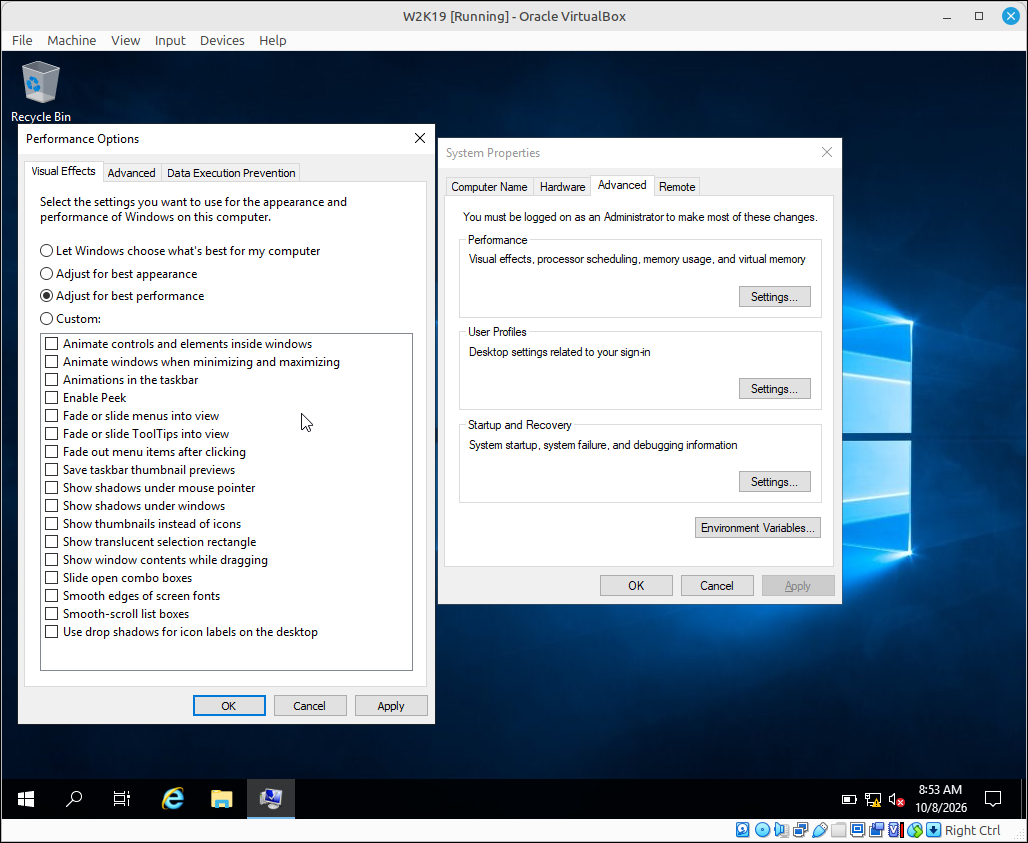Click Apply in Performance Options
Screen dimensions: 1028x843
(391, 706)
